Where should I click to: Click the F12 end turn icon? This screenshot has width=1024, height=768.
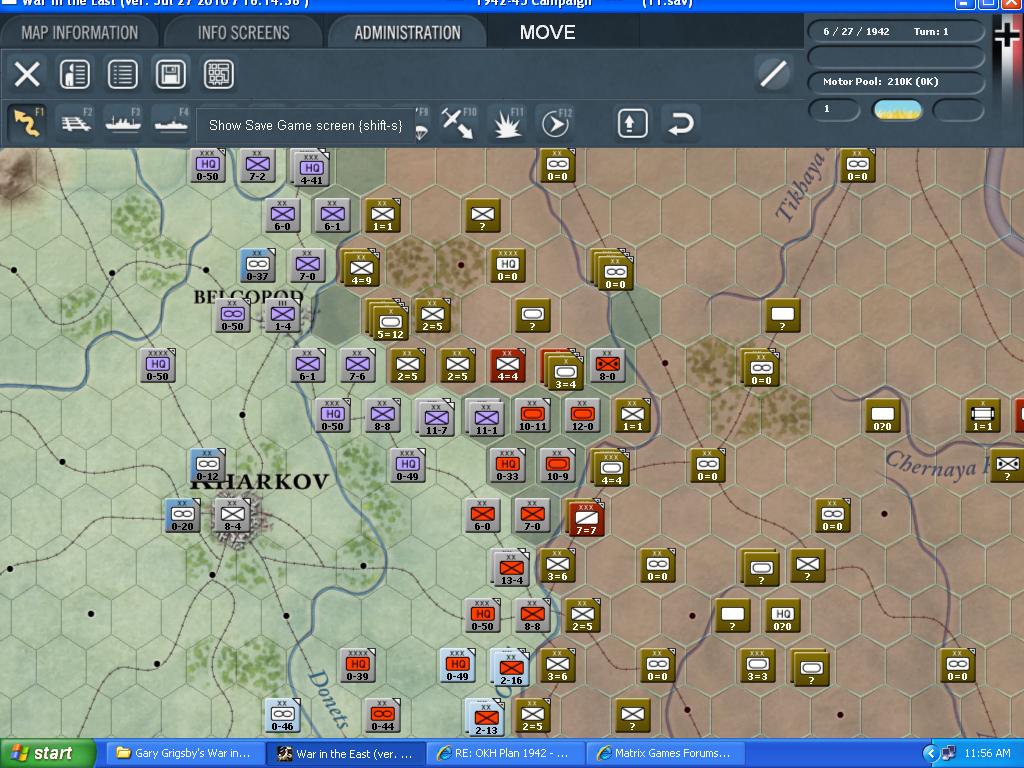tap(556, 123)
